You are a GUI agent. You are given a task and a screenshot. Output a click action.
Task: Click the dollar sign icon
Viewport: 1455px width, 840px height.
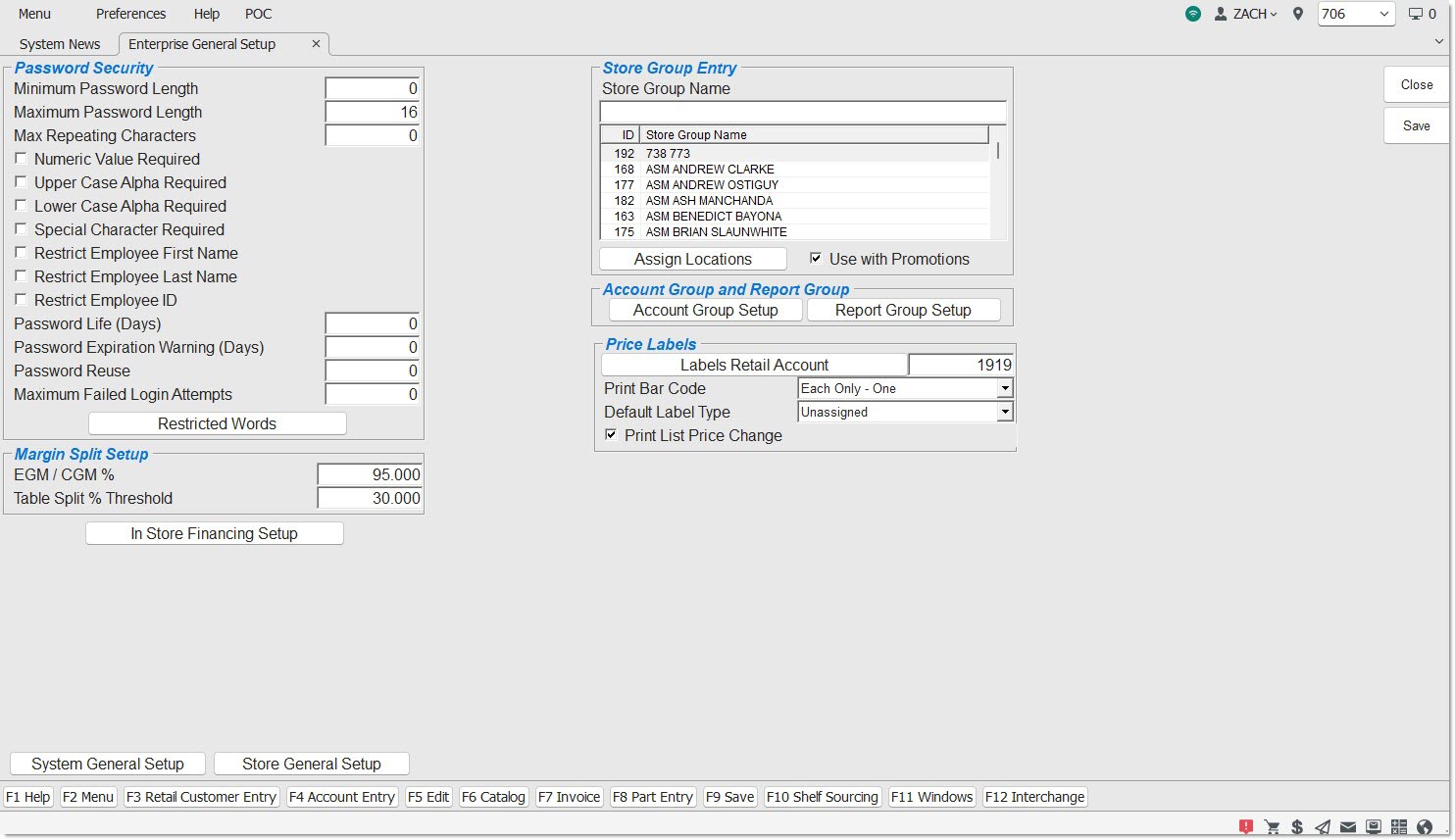[x=1297, y=826]
